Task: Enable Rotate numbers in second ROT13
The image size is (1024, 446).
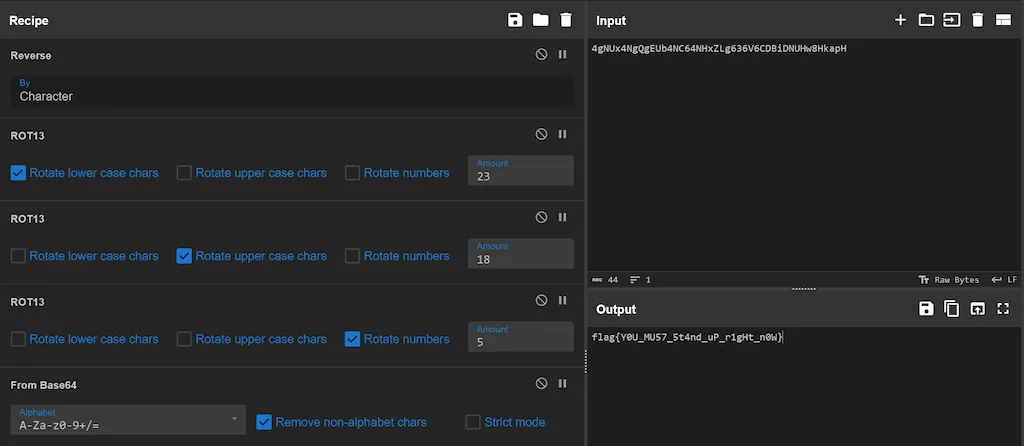Action: coord(352,256)
